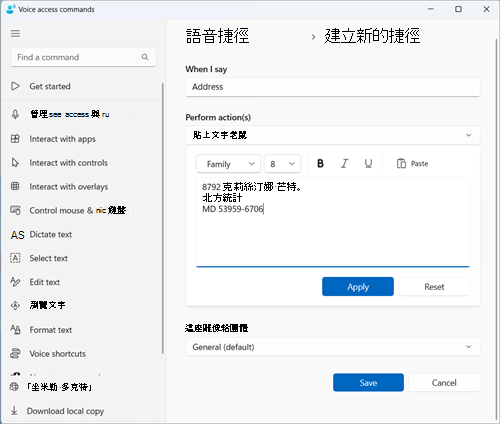Image resolution: width=500 pixels, height=424 pixels.
Task: Click the Save button
Action: [x=368, y=382]
